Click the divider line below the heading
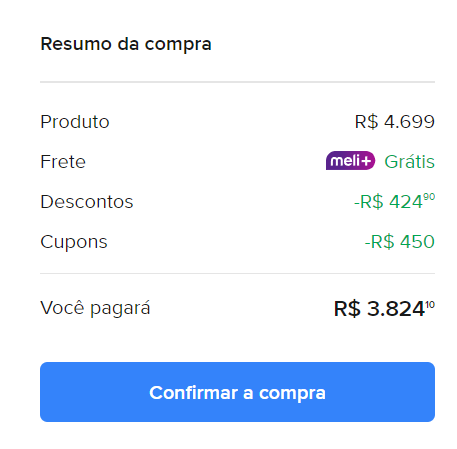 [x=237, y=82]
